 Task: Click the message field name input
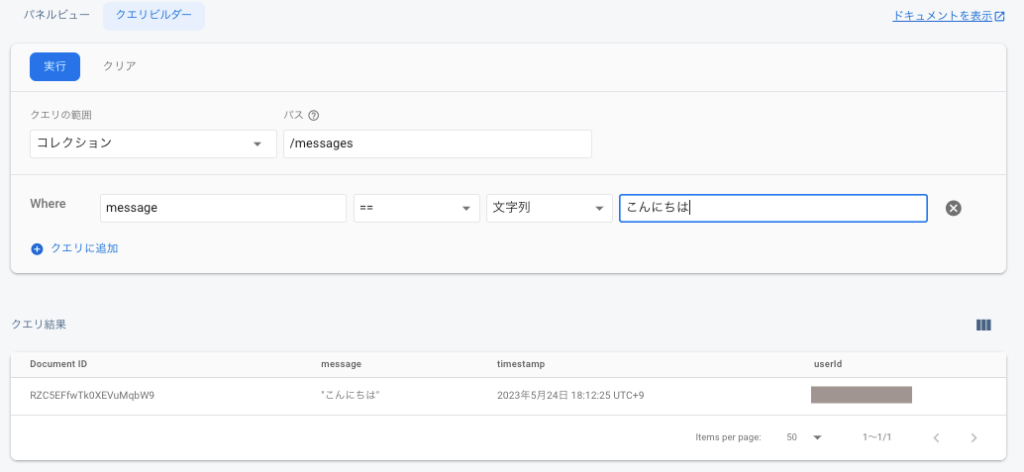pyautogui.click(x=223, y=208)
